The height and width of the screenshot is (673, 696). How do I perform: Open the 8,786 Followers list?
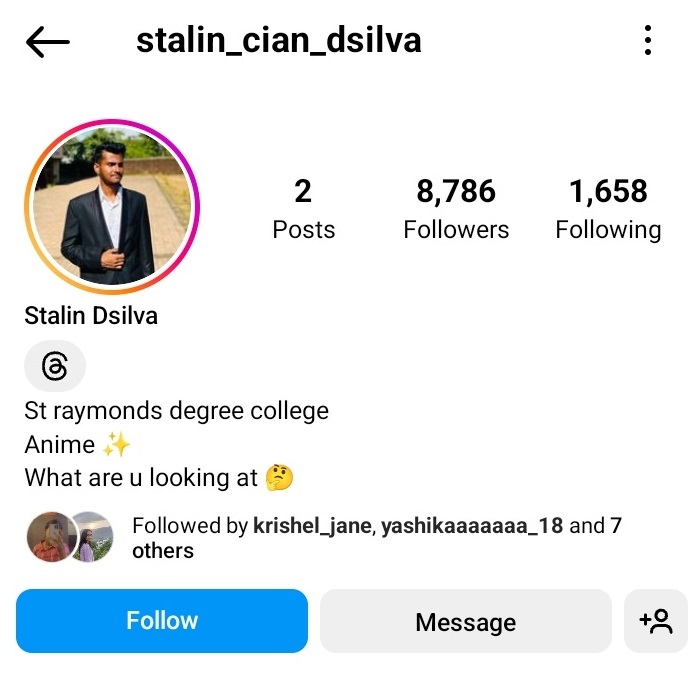point(456,209)
